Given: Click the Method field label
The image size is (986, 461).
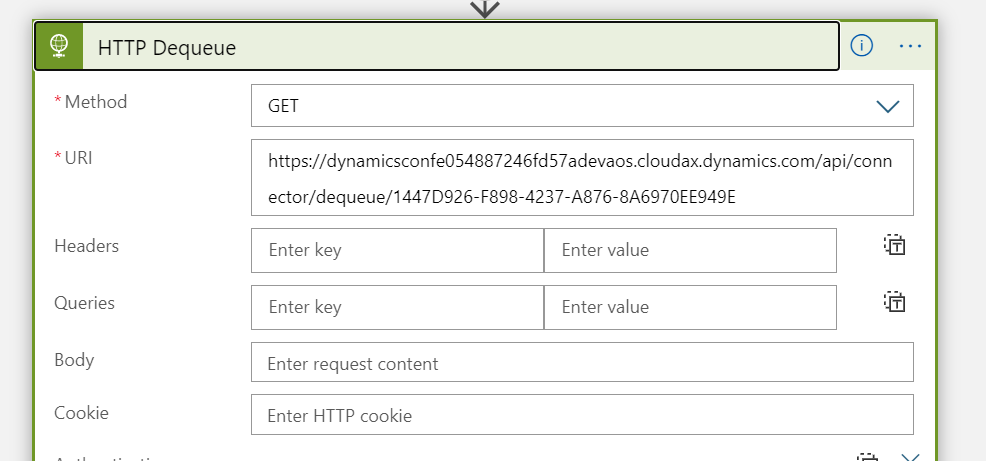Looking at the screenshot, I should click(x=96, y=102).
